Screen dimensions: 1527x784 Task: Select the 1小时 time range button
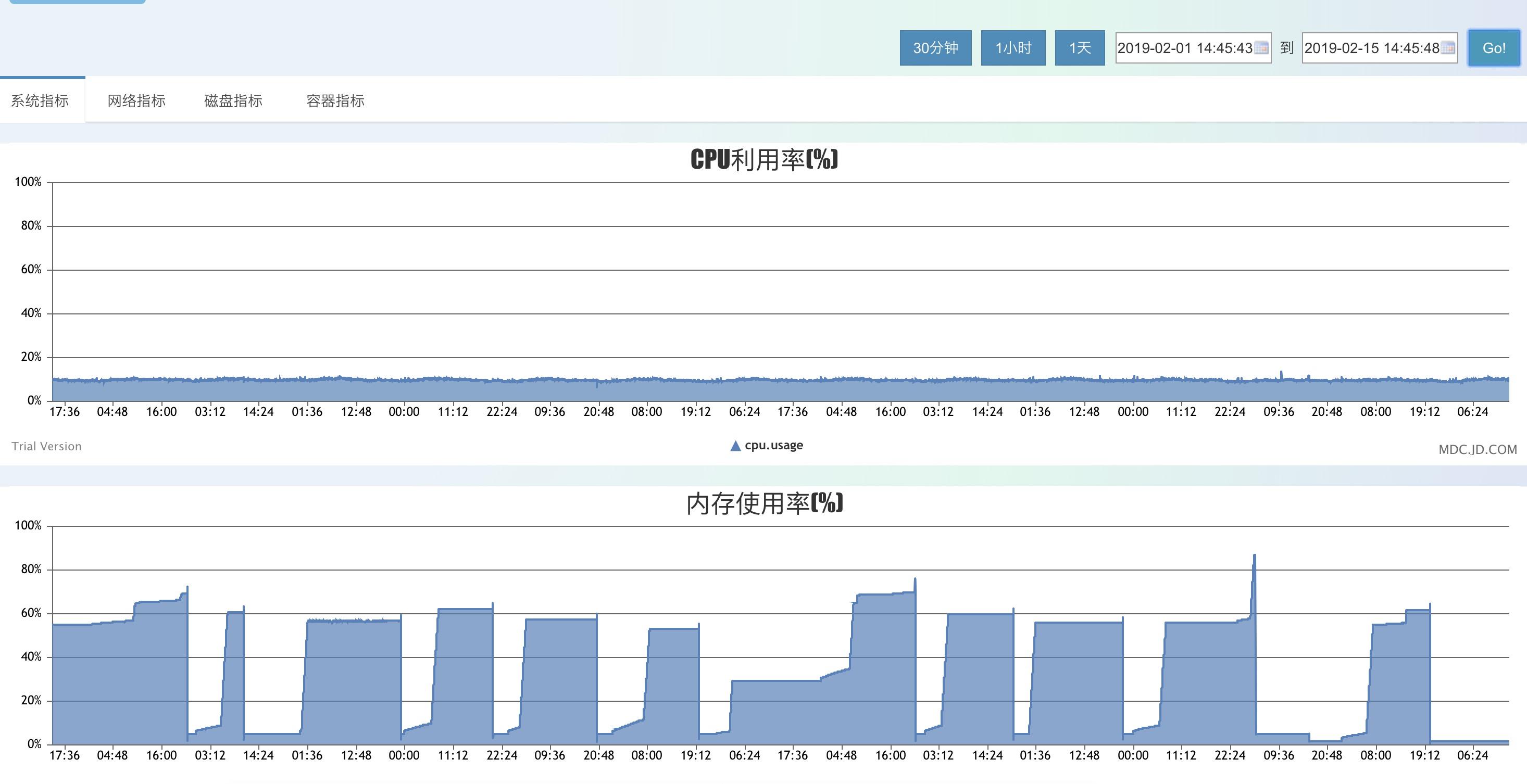[1013, 48]
